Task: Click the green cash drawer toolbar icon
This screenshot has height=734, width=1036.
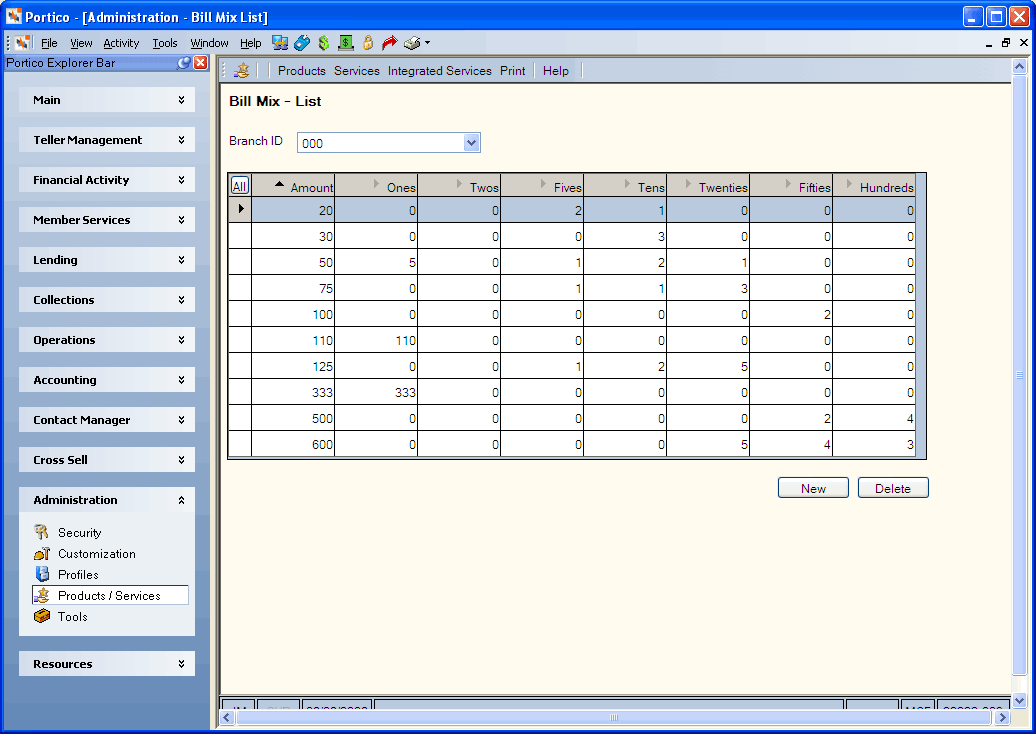Action: [x=346, y=43]
